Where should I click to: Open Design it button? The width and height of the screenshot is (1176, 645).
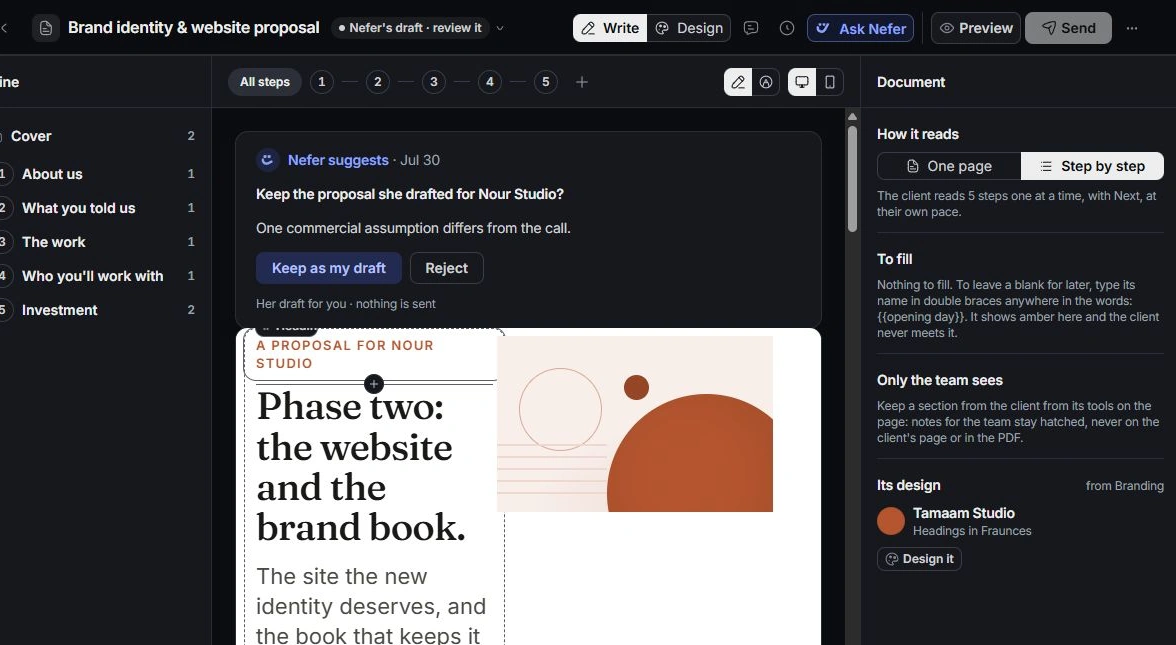[x=920, y=559]
